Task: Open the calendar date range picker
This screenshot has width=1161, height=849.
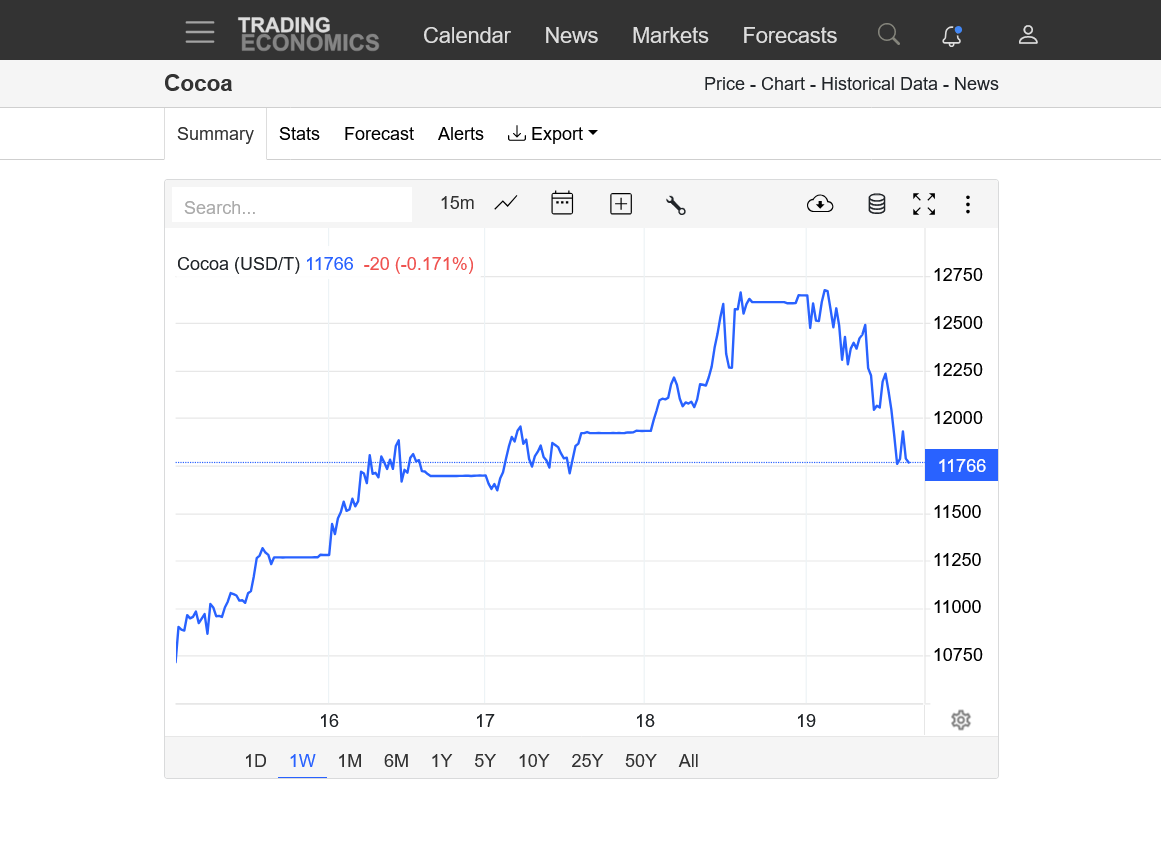Action: tap(562, 204)
